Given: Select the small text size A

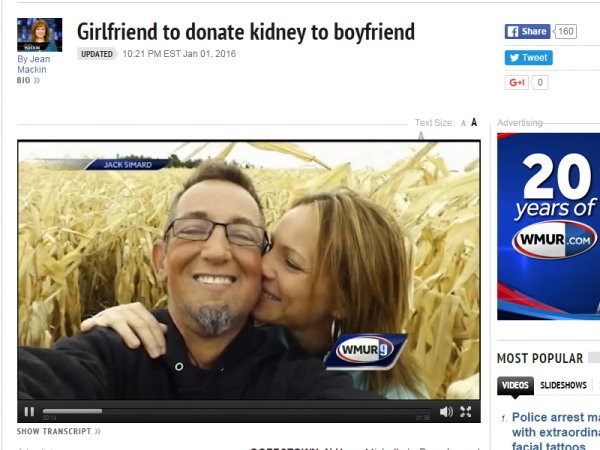Looking at the screenshot, I should (x=463, y=123).
